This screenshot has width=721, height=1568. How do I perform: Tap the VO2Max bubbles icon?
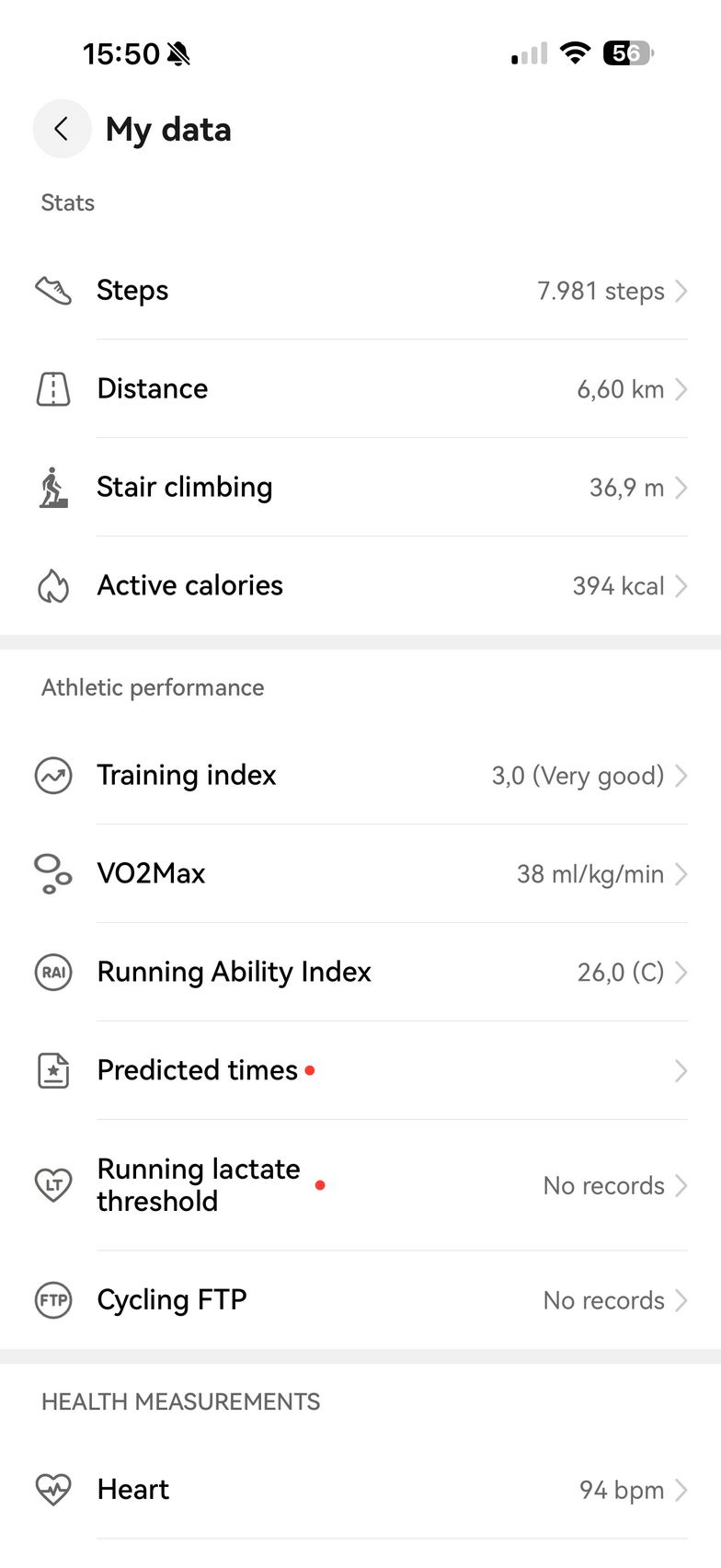click(x=52, y=874)
